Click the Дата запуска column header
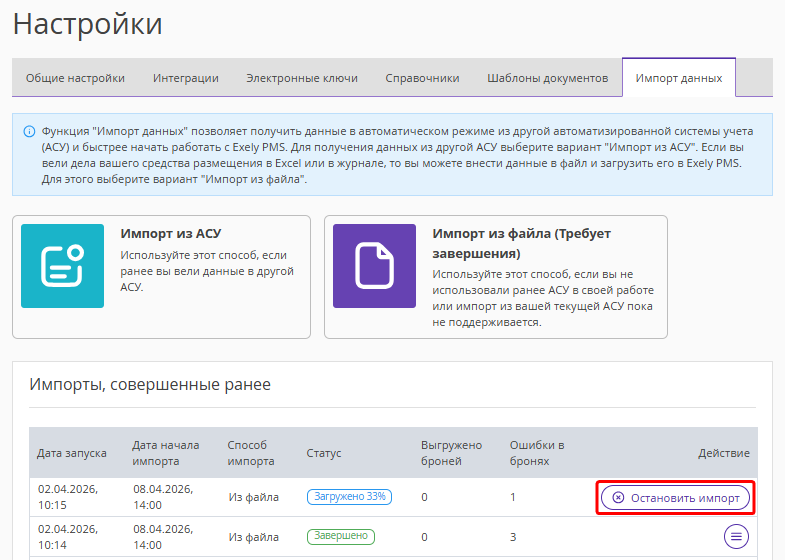 click(x=72, y=453)
